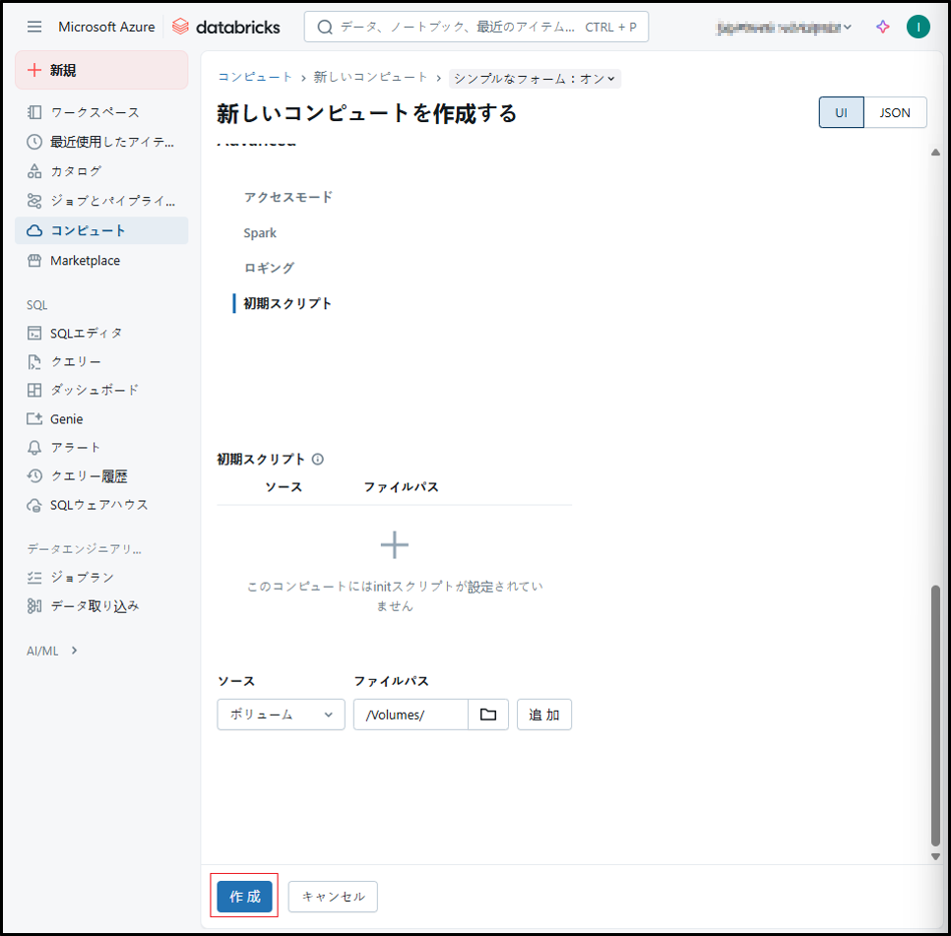Switch to the JSON view toggle

coord(894,113)
